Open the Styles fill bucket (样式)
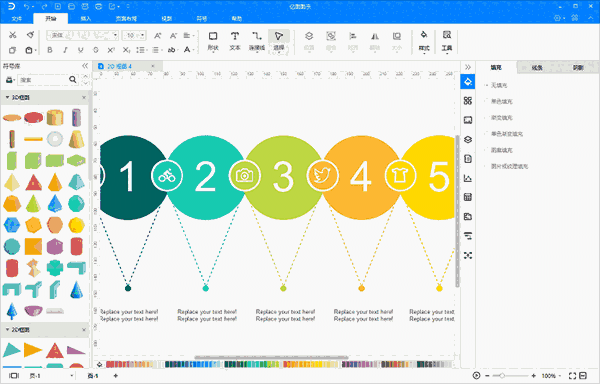600x384 pixels. click(424, 41)
